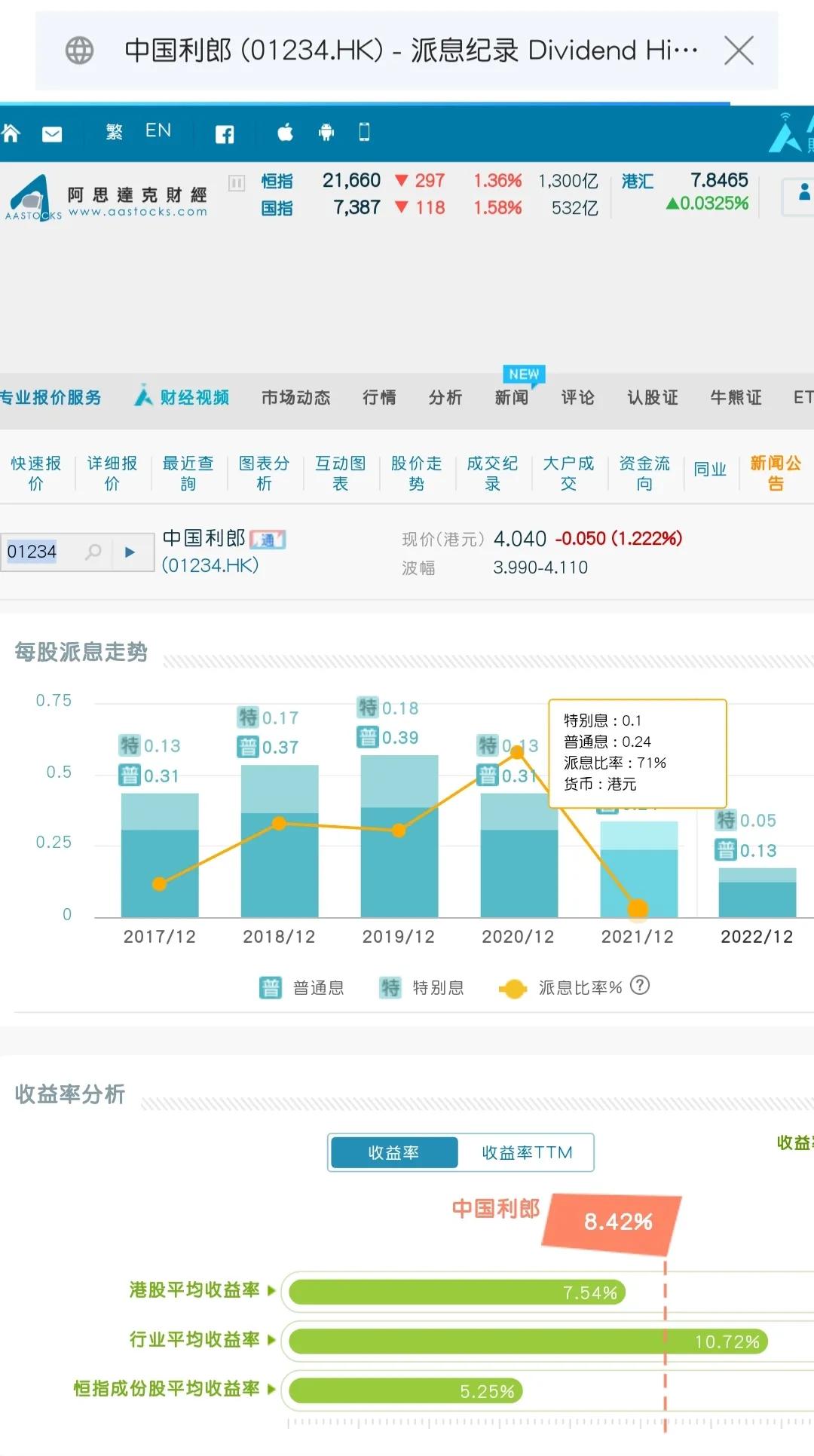Click the 2019/12 dividend bar
Screen dimensions: 814x1456
coord(399,836)
